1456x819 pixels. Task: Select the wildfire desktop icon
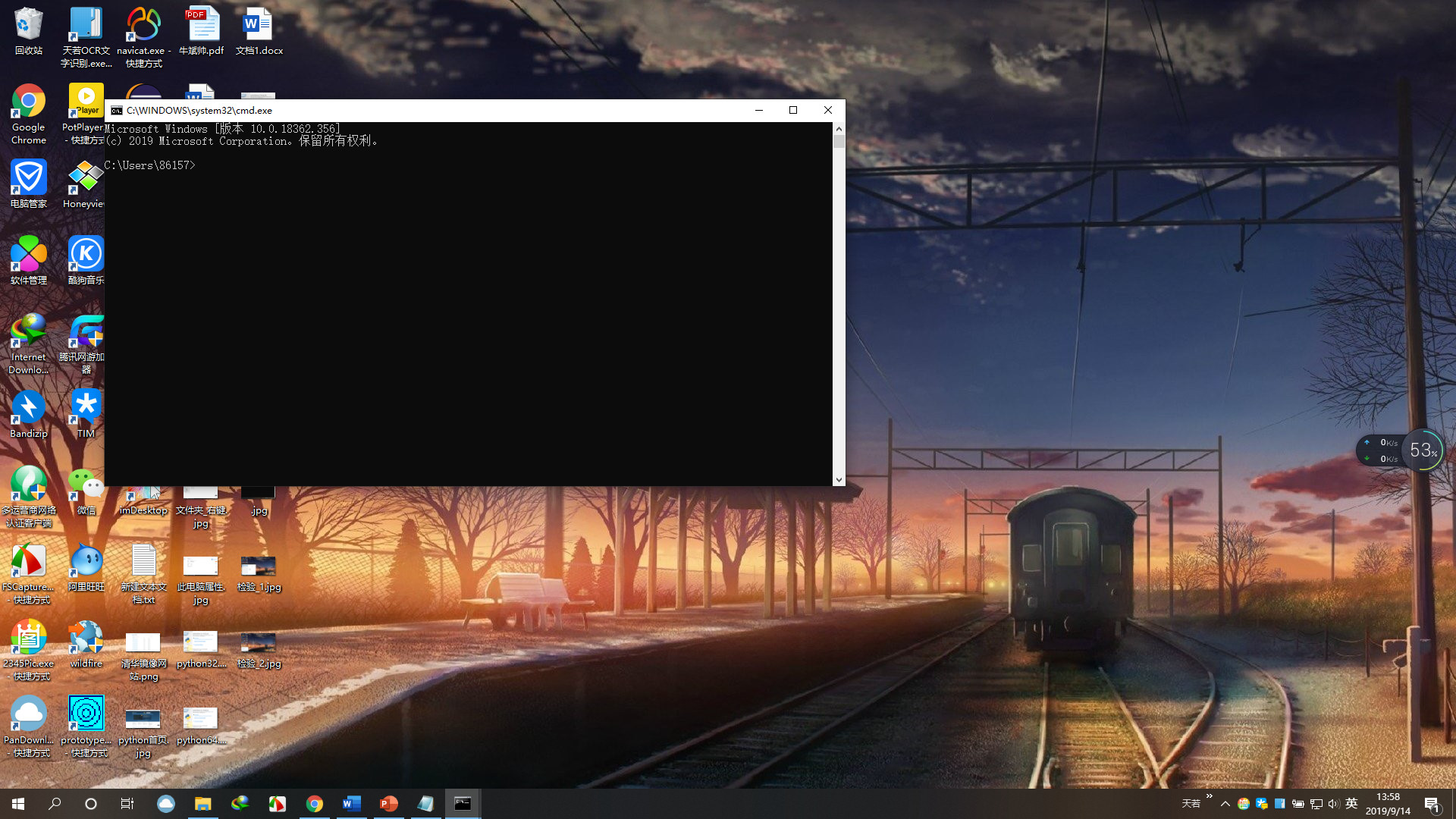(86, 644)
